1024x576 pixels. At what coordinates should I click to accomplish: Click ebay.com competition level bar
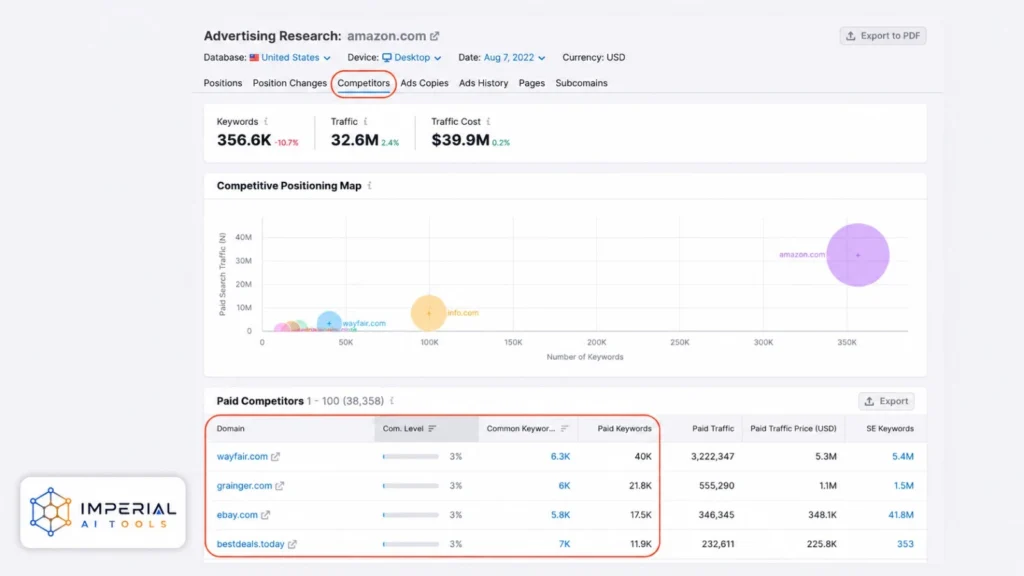click(x=411, y=515)
